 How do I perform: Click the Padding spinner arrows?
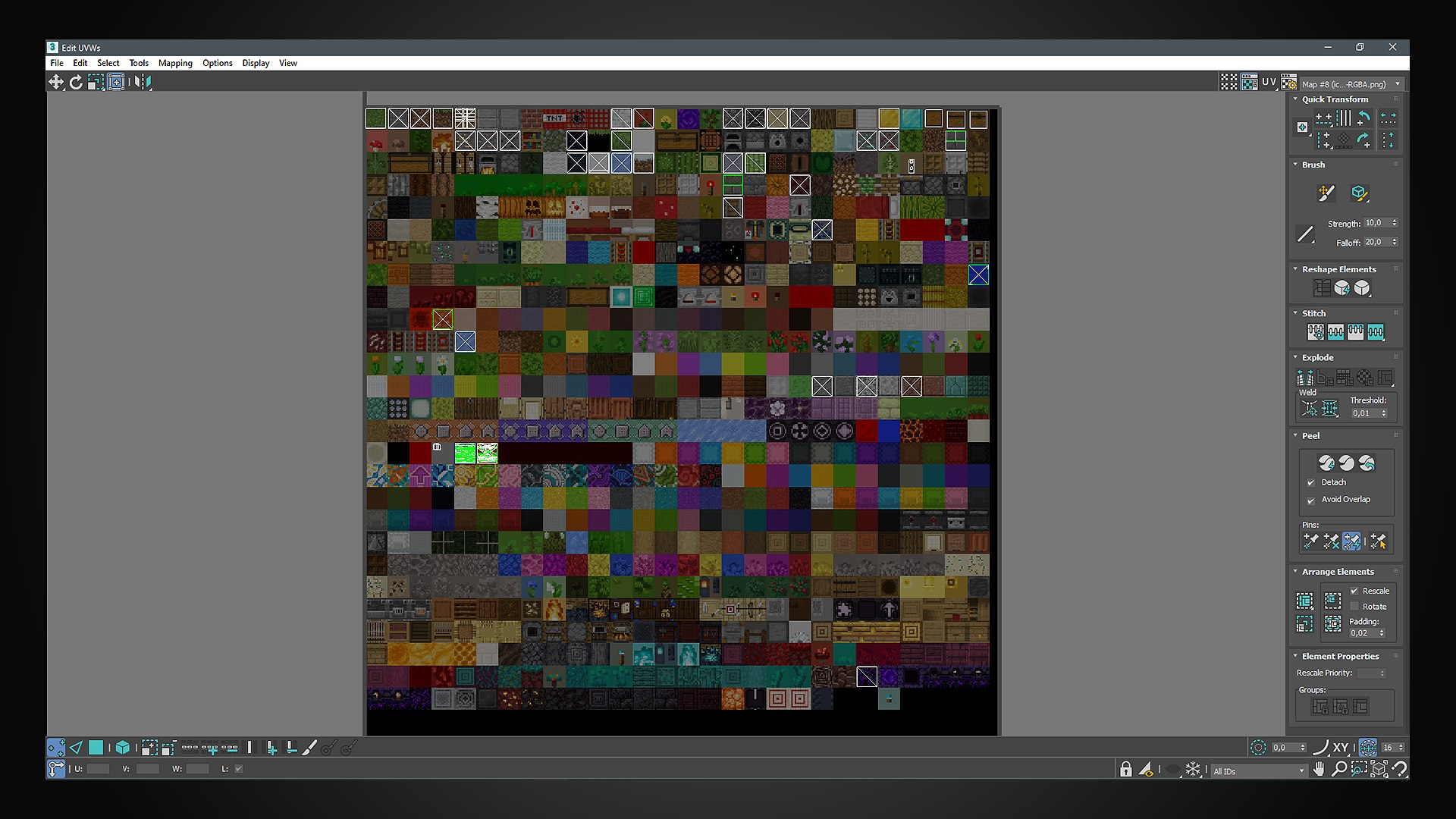coord(1382,633)
